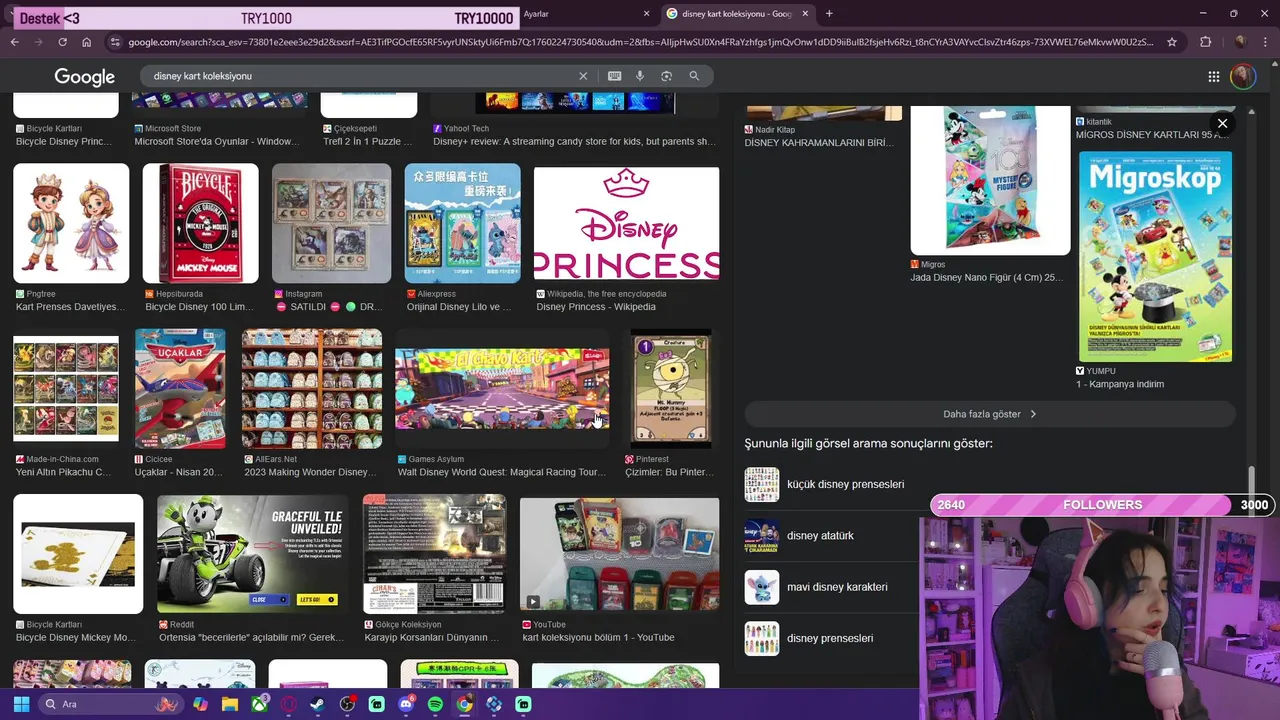Viewport: 1280px width, 720px height.
Task: Open the Kart Prenses Davetiyesi Pngtree image
Action: click(x=71, y=223)
